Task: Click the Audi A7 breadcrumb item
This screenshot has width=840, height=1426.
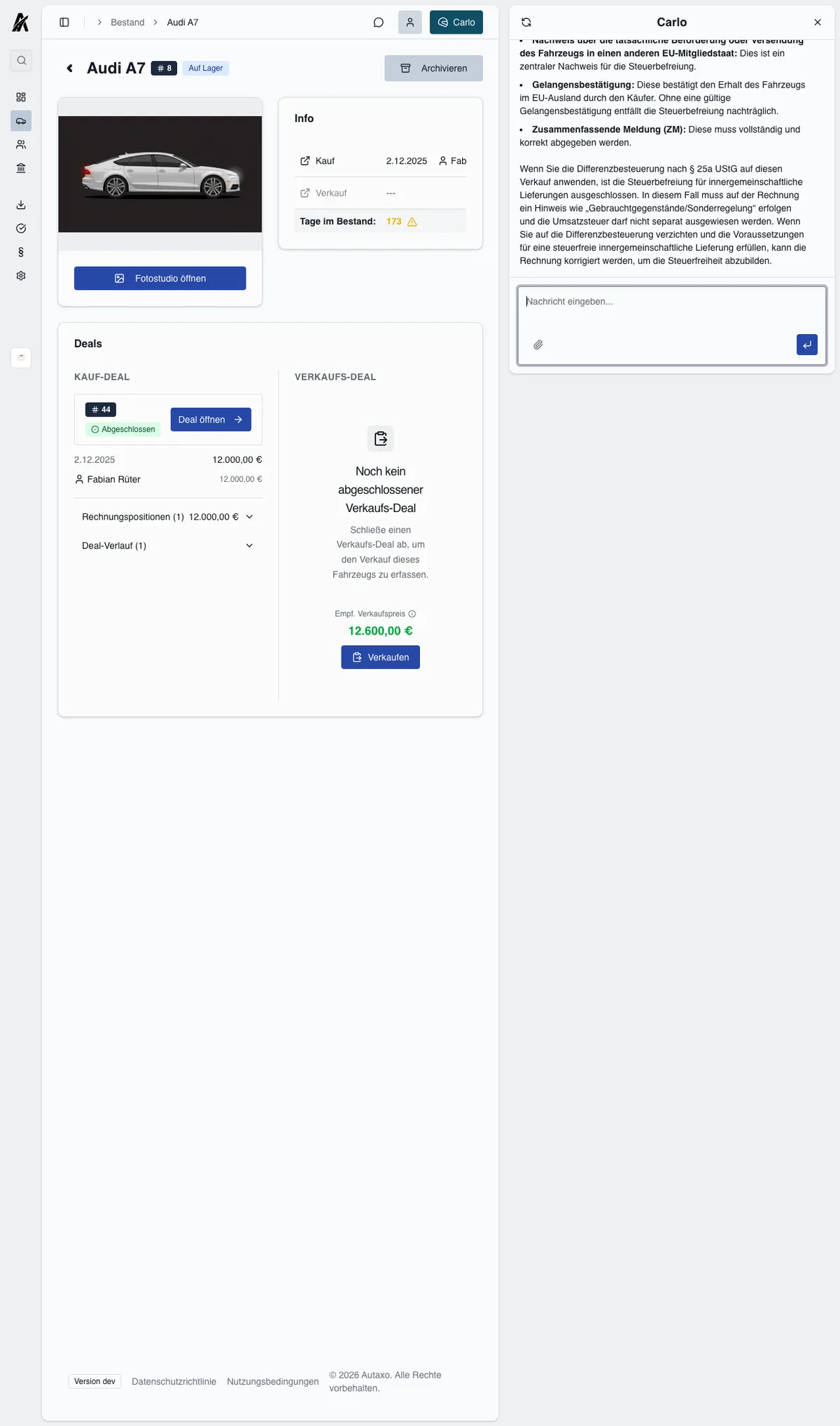Action: coord(183,22)
